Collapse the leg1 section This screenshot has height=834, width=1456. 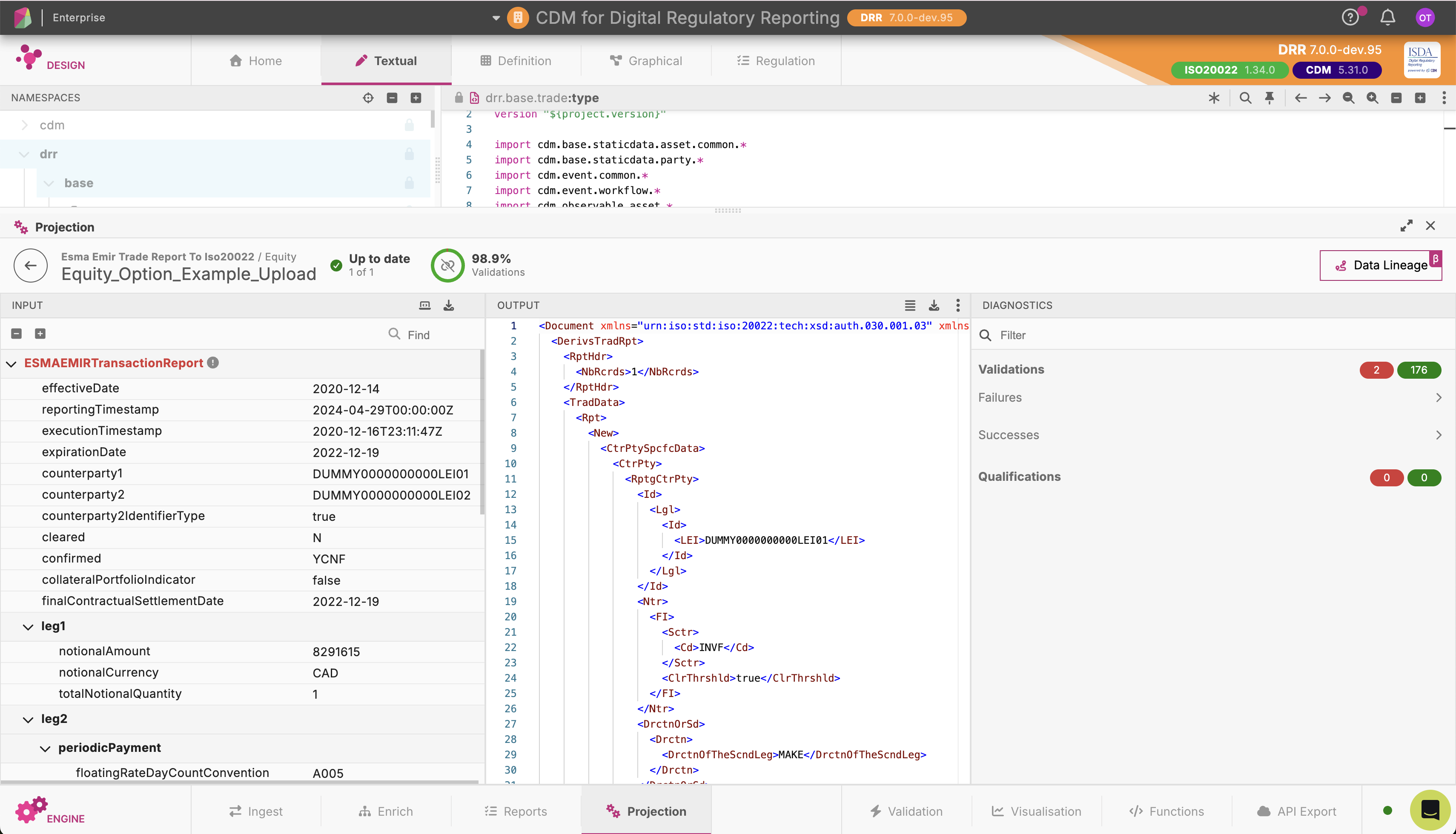[28, 627]
